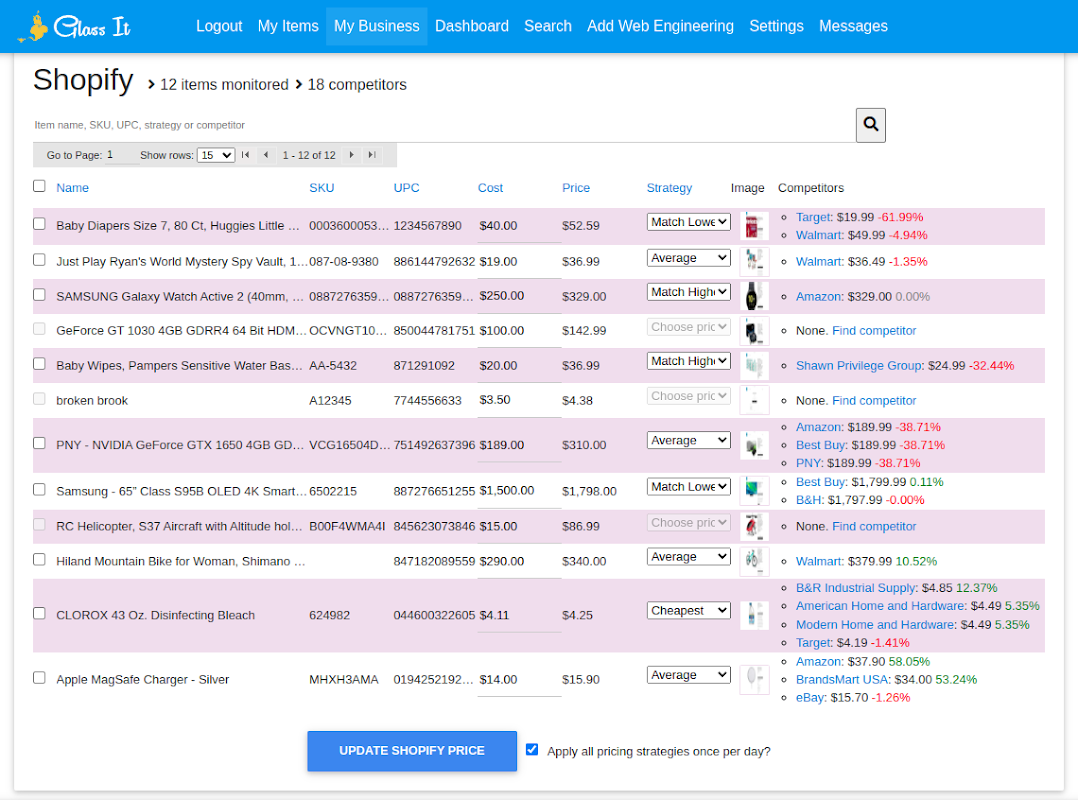Open the Show rows dropdown
1078x800 pixels.
215,155
